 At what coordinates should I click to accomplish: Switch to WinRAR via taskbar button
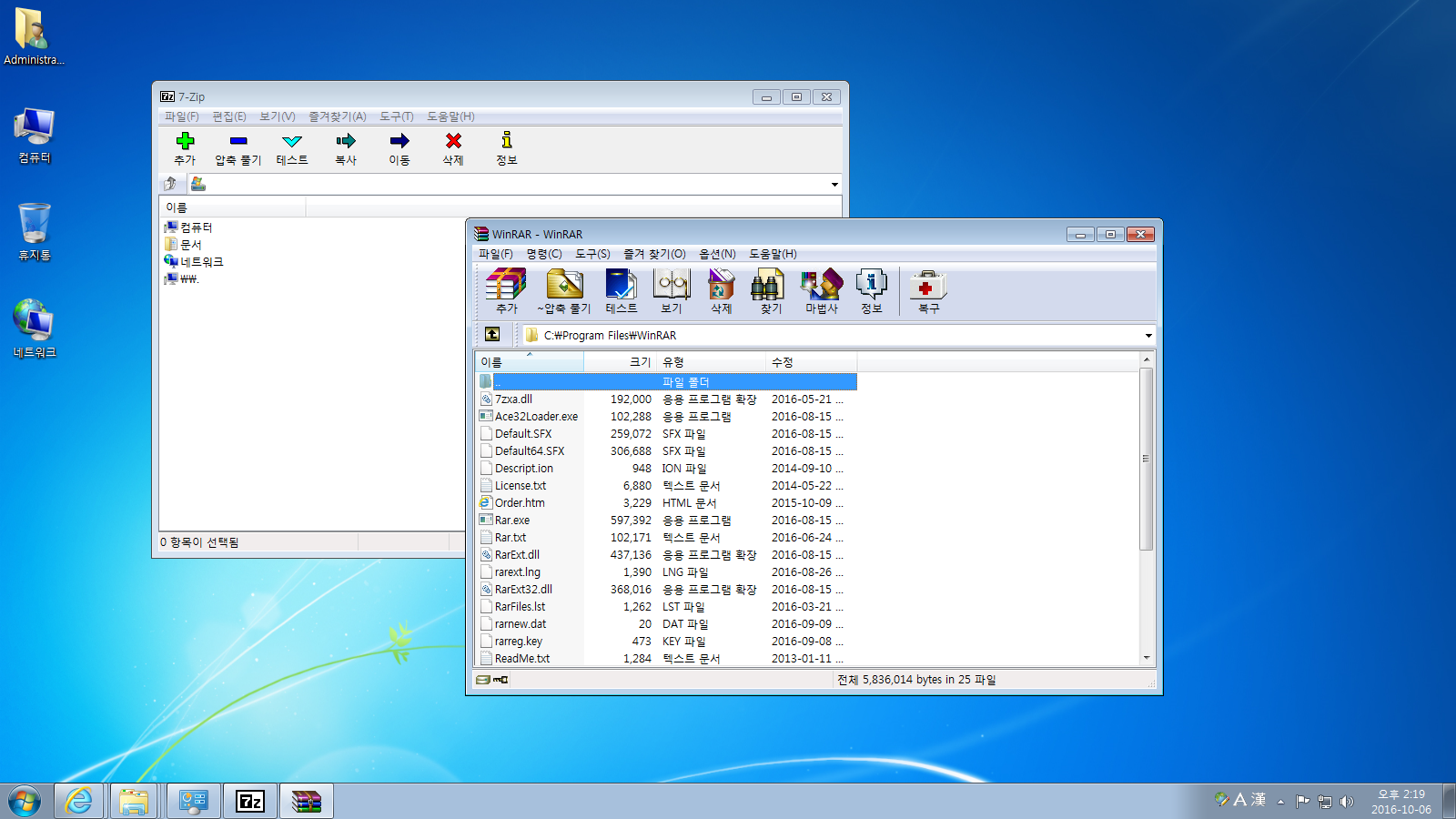pos(307,801)
